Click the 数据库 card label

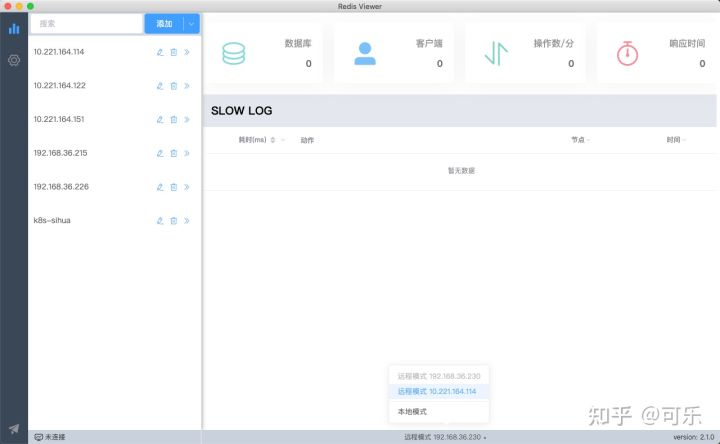tap(298, 43)
